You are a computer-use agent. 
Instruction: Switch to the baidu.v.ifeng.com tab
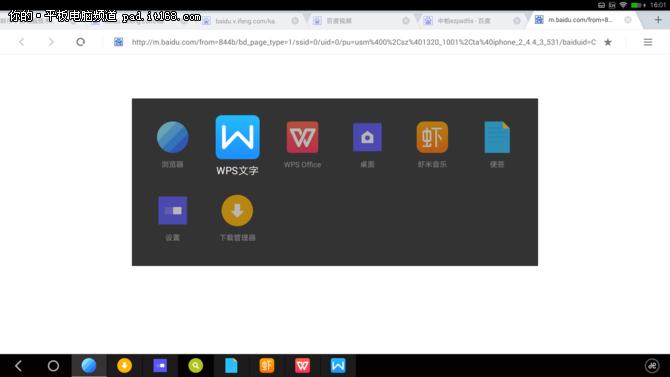[x=245, y=21]
